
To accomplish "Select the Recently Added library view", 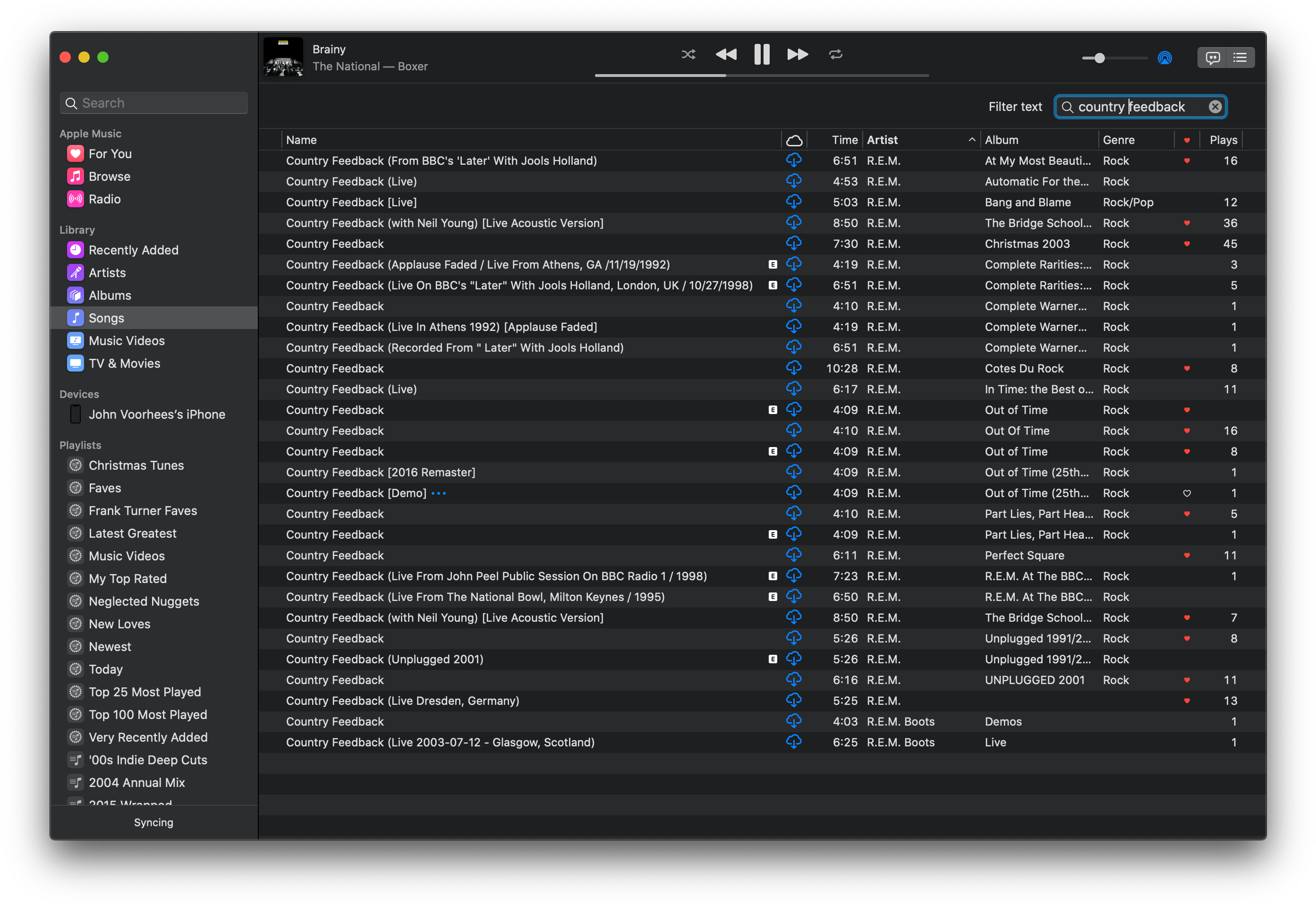I will [133, 250].
